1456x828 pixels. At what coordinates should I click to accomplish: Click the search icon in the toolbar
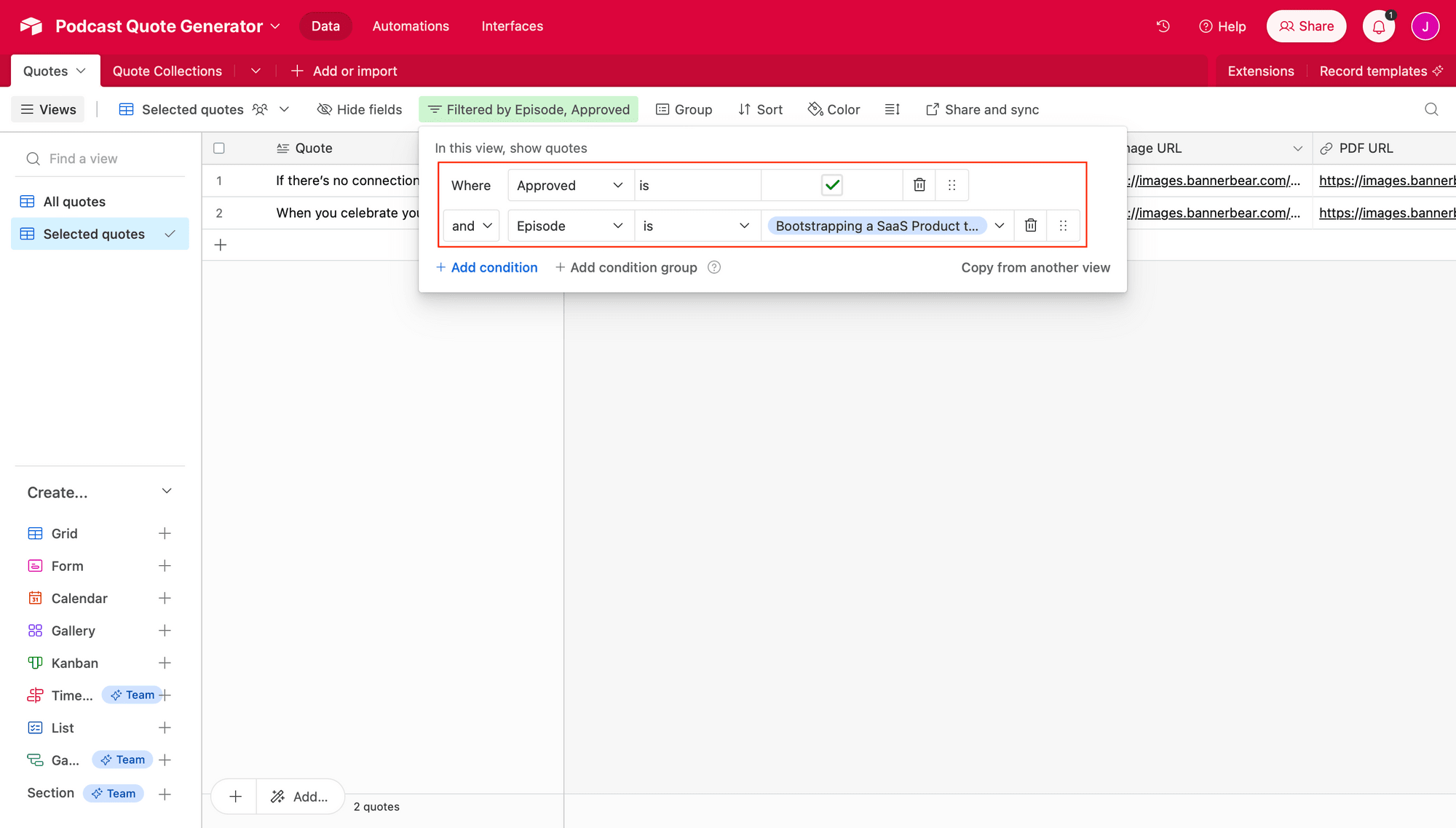pos(1431,109)
